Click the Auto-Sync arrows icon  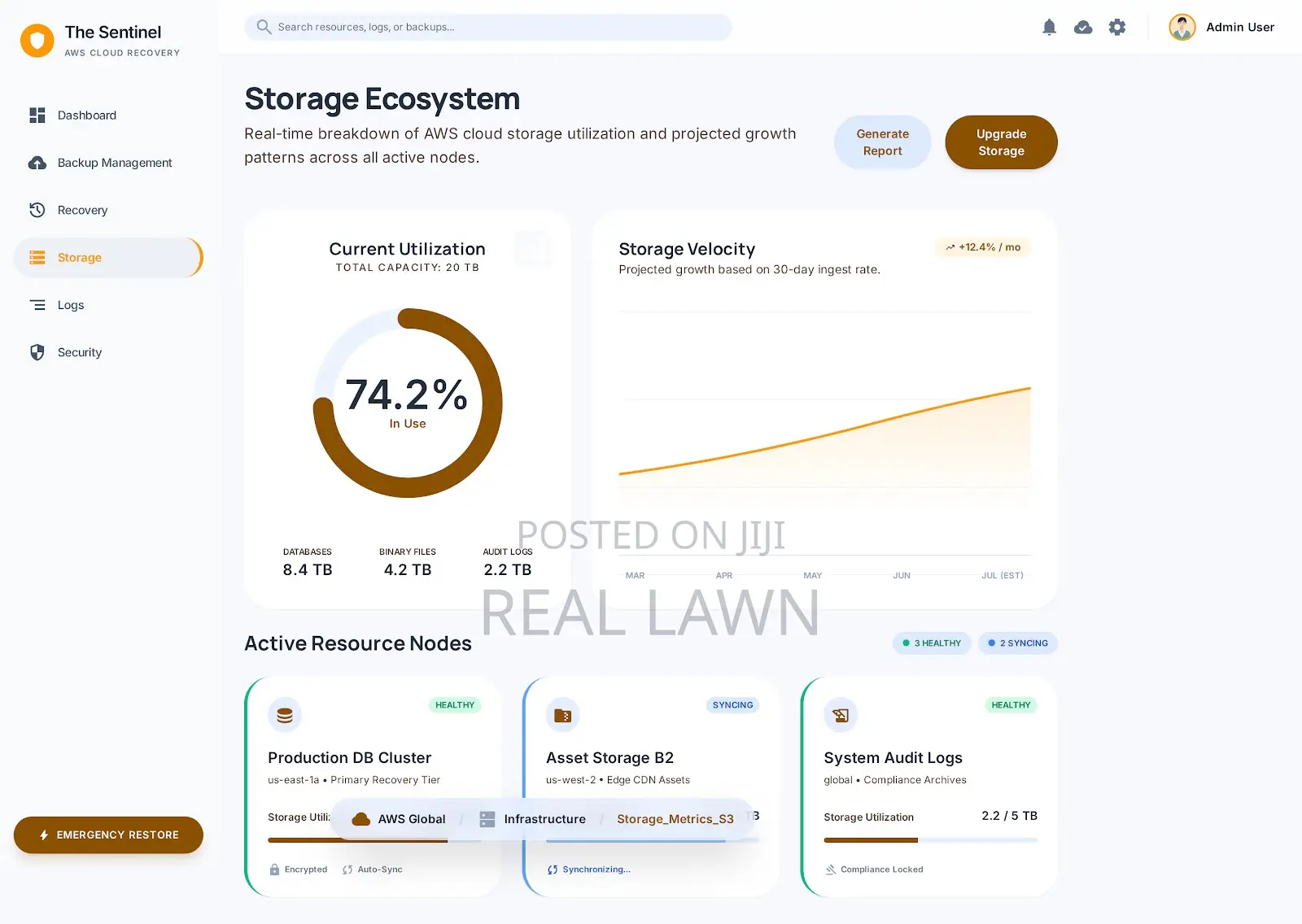point(347,870)
